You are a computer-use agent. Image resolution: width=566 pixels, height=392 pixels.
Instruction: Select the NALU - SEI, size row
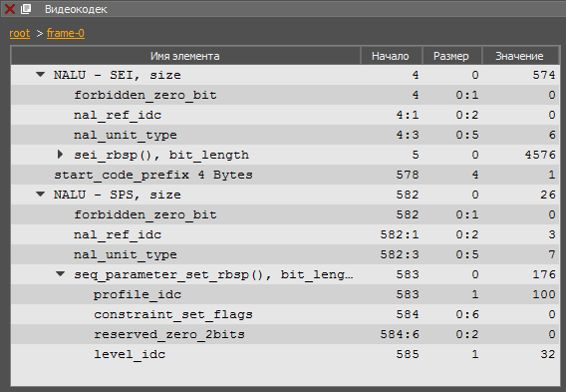tap(285, 75)
